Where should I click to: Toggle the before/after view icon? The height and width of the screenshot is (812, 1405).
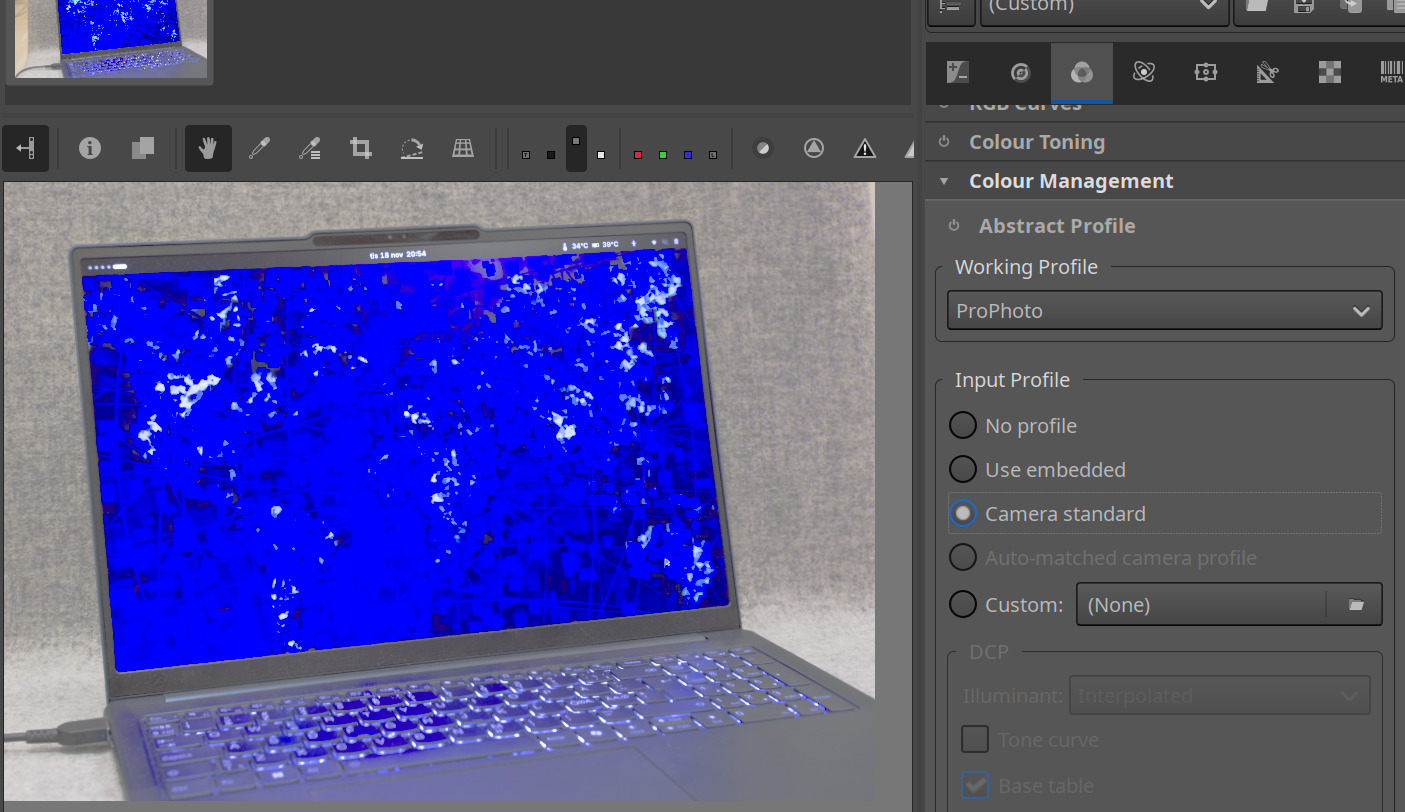142,149
